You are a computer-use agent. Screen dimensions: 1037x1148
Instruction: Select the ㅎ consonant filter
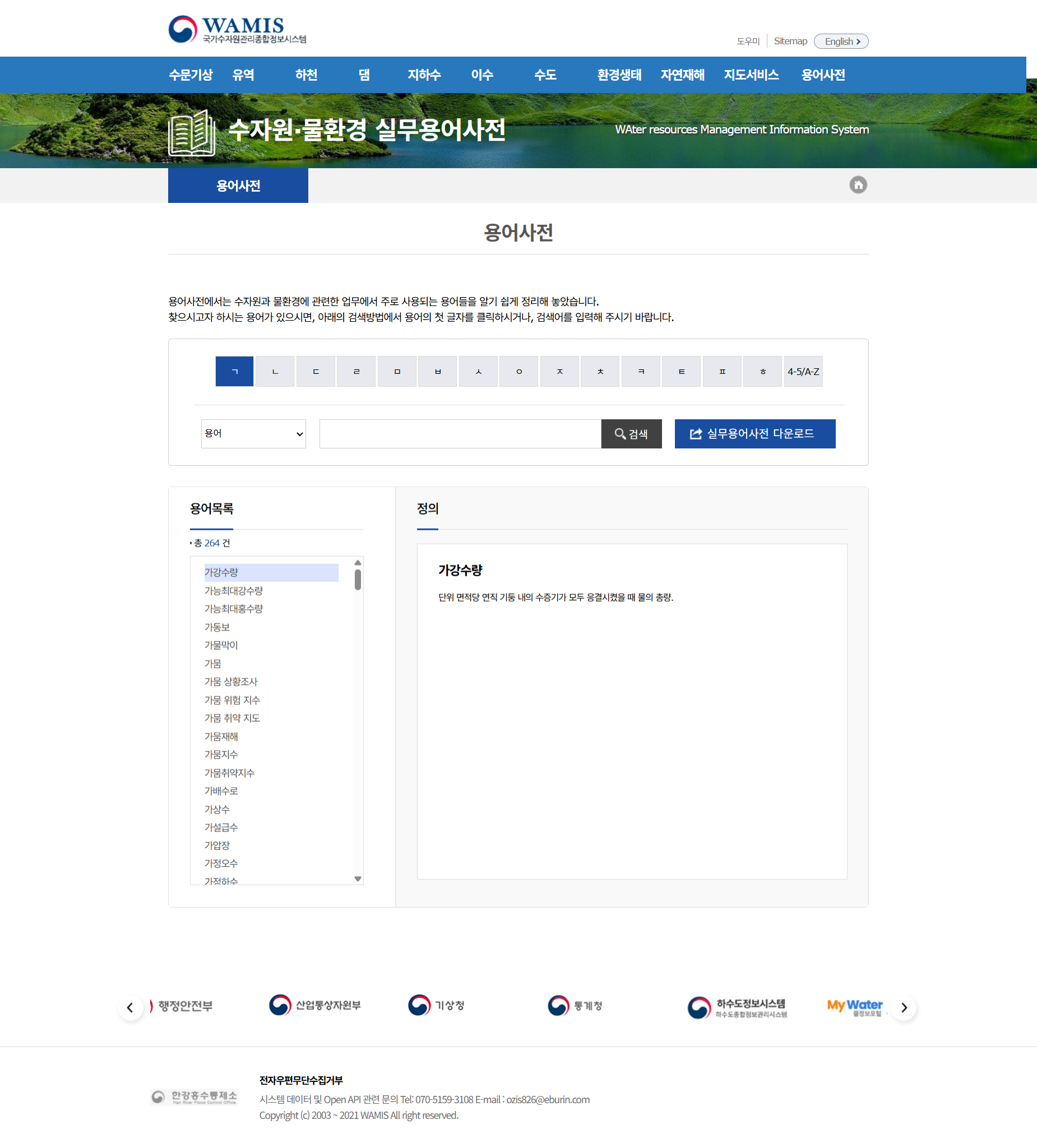(x=762, y=371)
